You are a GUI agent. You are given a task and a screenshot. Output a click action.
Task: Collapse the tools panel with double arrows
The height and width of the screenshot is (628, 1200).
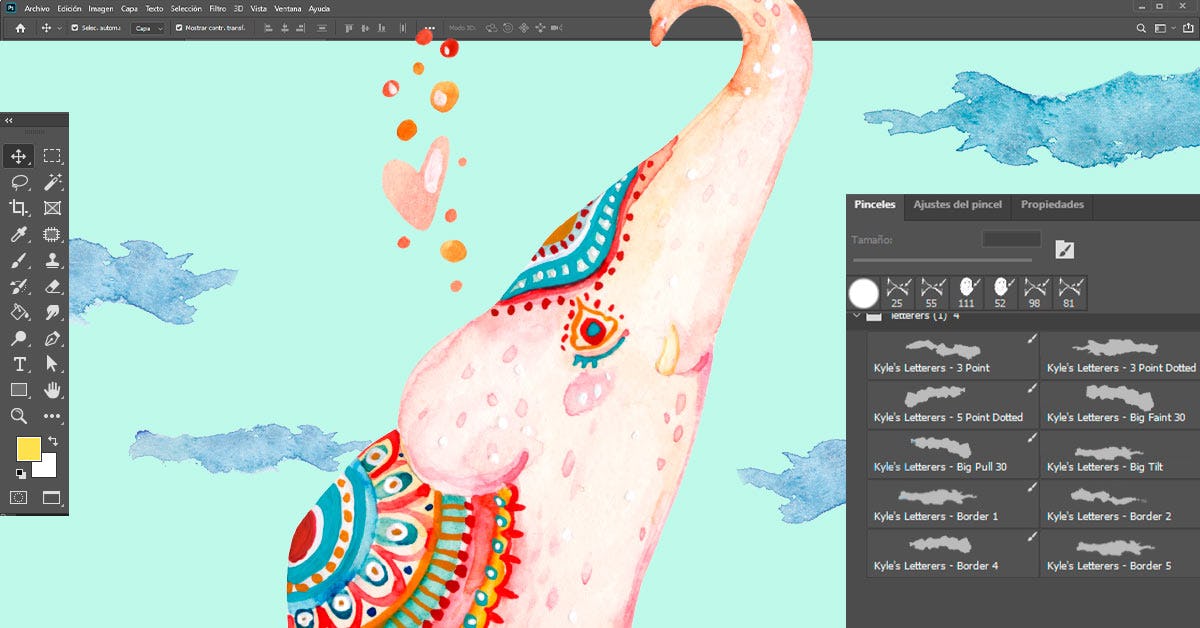(x=9, y=120)
